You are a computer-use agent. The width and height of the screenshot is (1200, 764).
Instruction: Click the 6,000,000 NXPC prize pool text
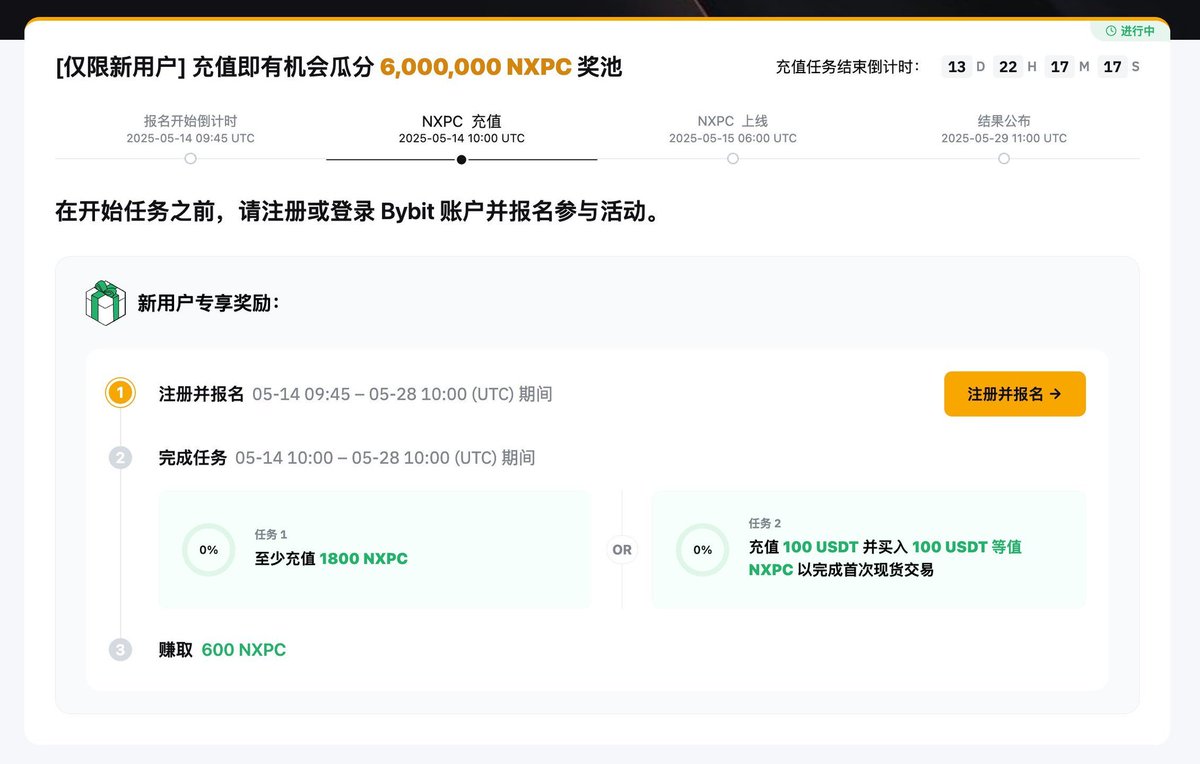pyautogui.click(x=476, y=67)
